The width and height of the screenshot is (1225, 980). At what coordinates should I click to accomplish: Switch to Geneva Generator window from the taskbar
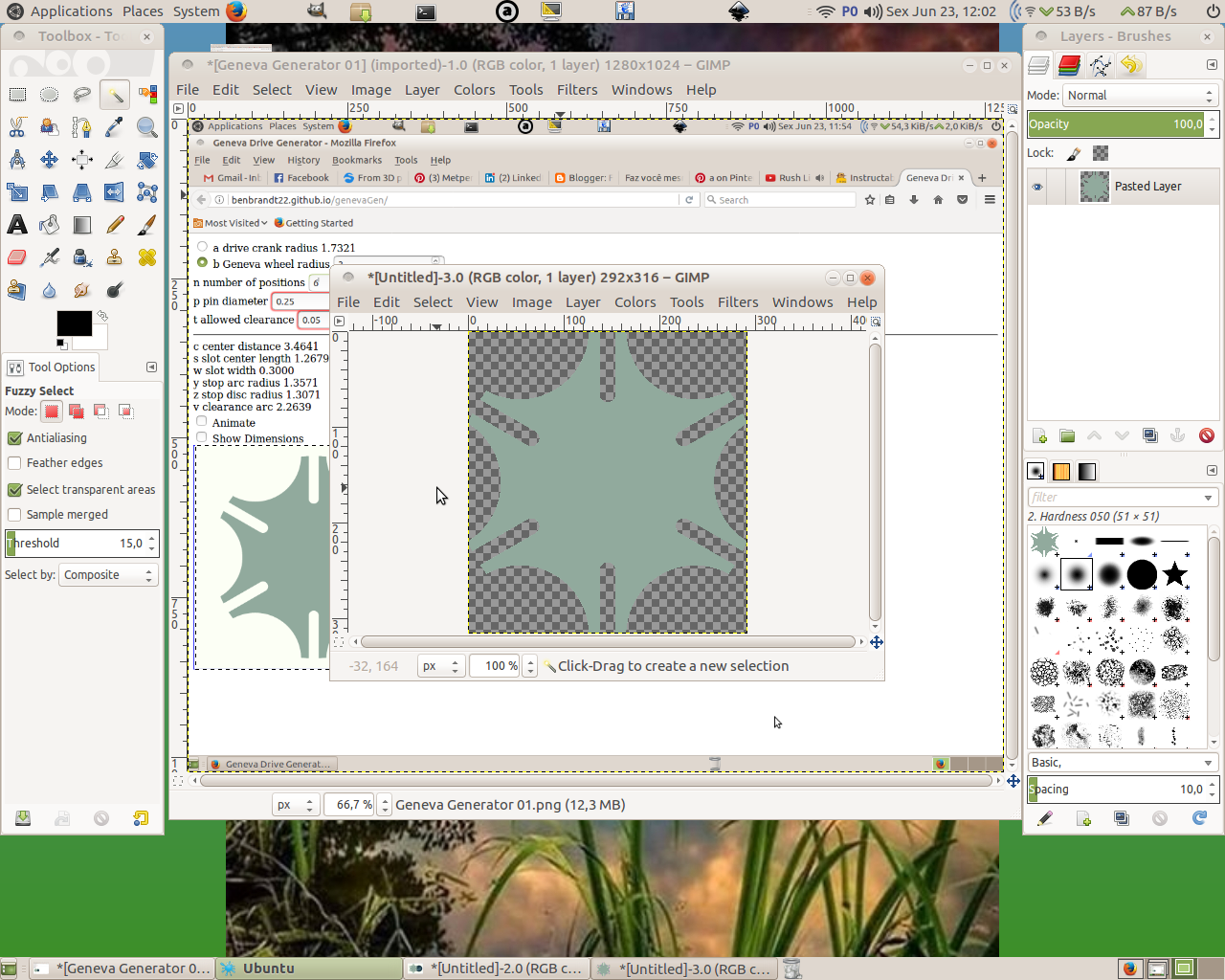120,969
